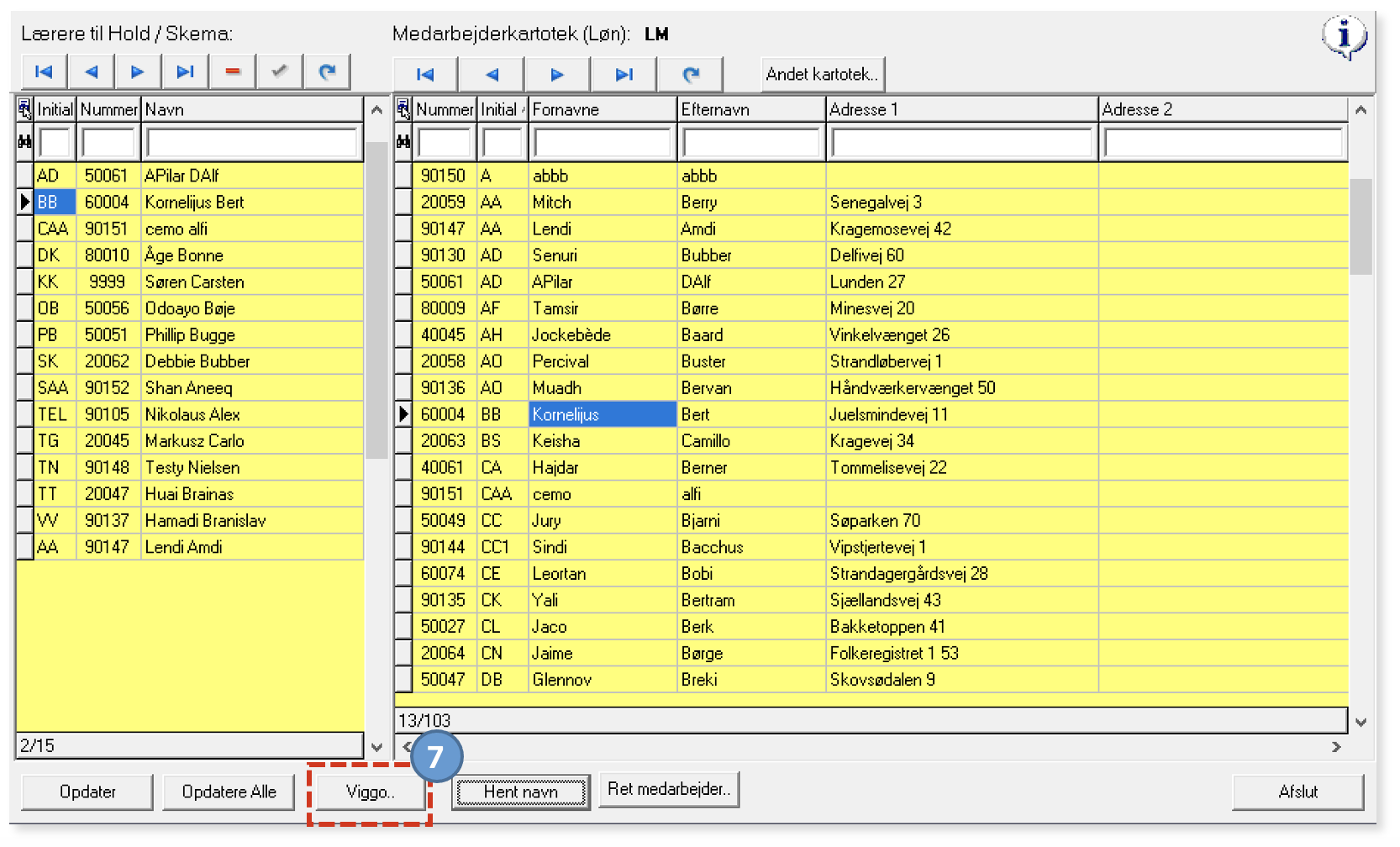Screen dimensions: 1400x847
Task: Click the Viggo.. button
Action: [370, 792]
